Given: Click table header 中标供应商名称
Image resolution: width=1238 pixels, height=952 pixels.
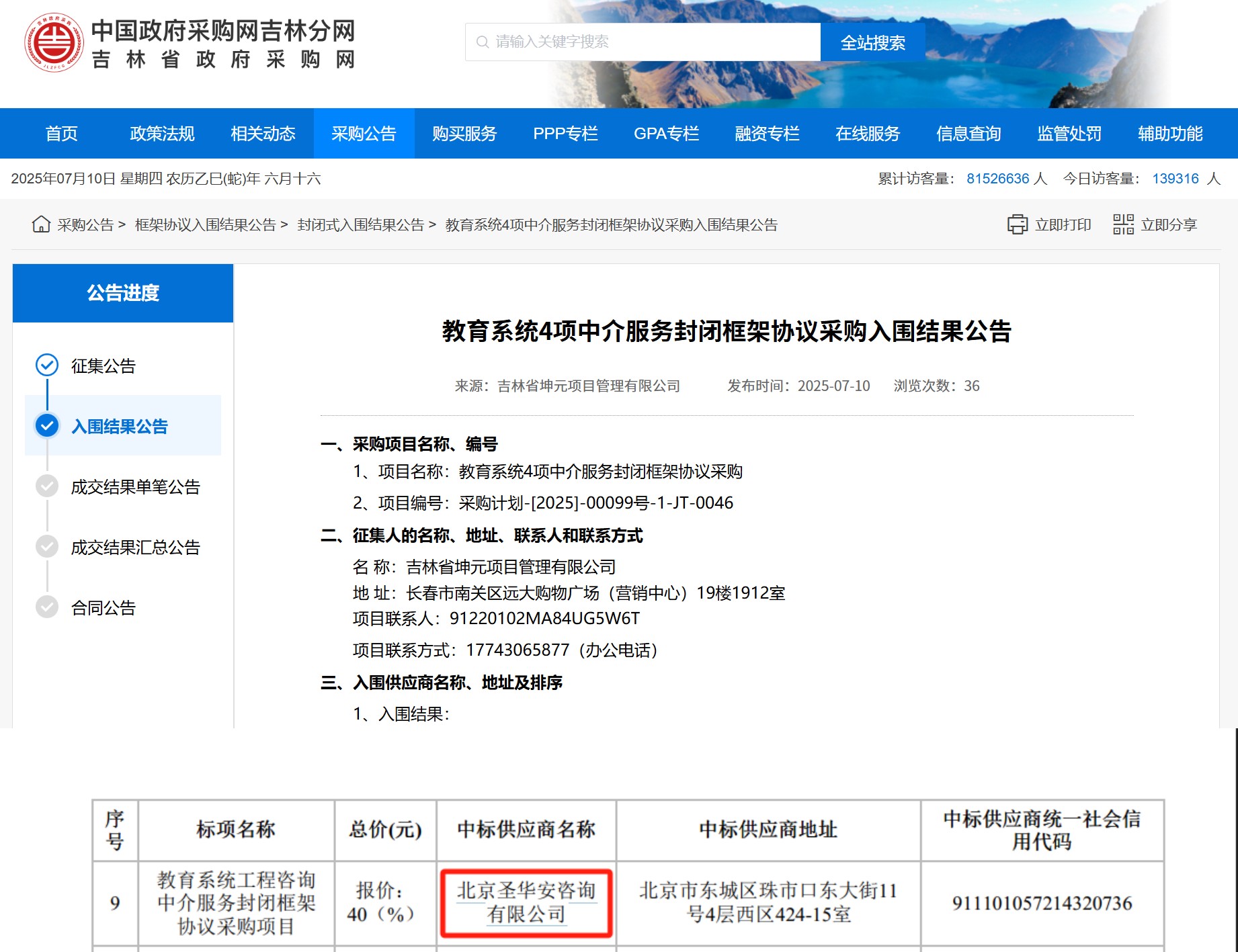Looking at the screenshot, I should pyautogui.click(x=526, y=829).
